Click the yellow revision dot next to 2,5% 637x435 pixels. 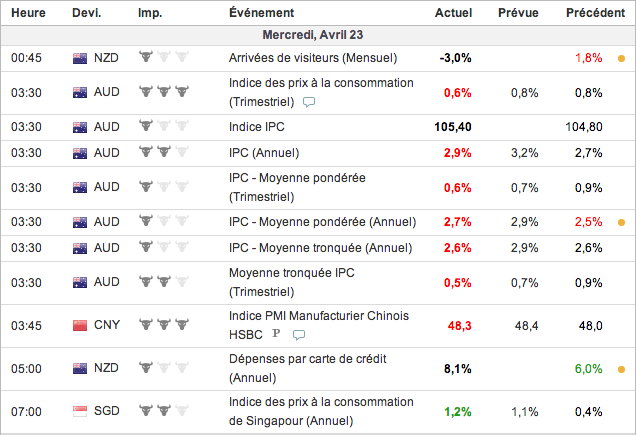[x=621, y=222]
